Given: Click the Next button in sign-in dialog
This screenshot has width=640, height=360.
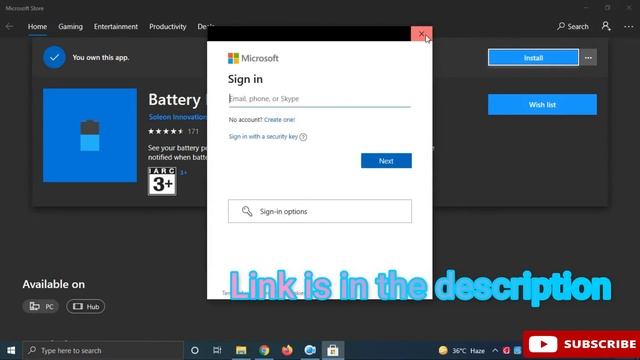Looking at the screenshot, I should (x=386, y=161).
